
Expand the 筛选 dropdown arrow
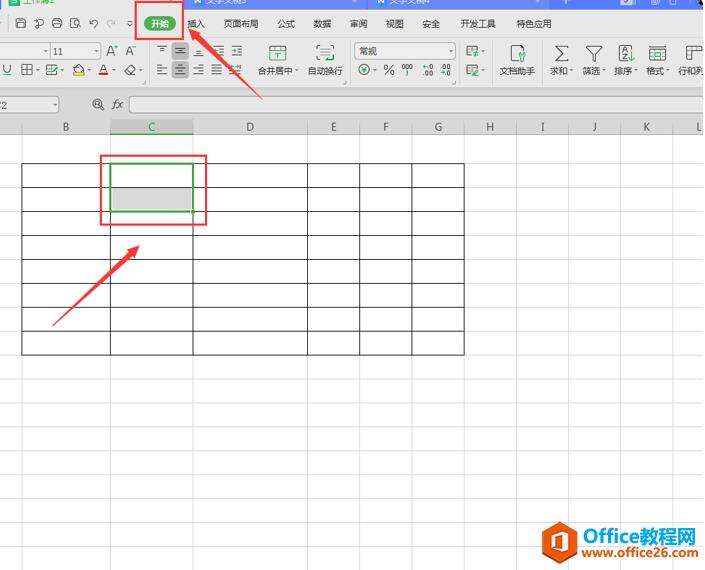click(x=604, y=71)
